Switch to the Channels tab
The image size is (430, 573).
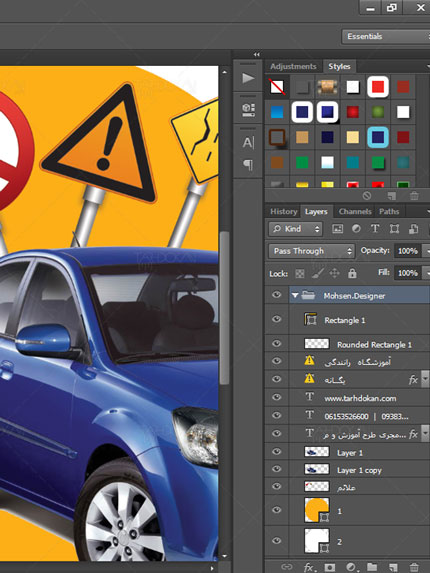pyautogui.click(x=355, y=212)
